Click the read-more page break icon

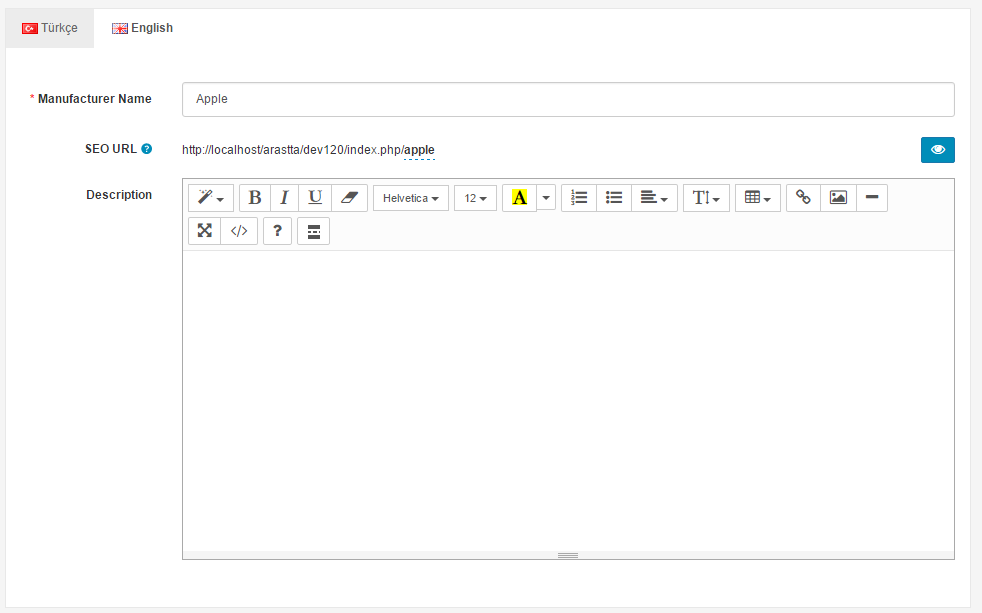(314, 231)
